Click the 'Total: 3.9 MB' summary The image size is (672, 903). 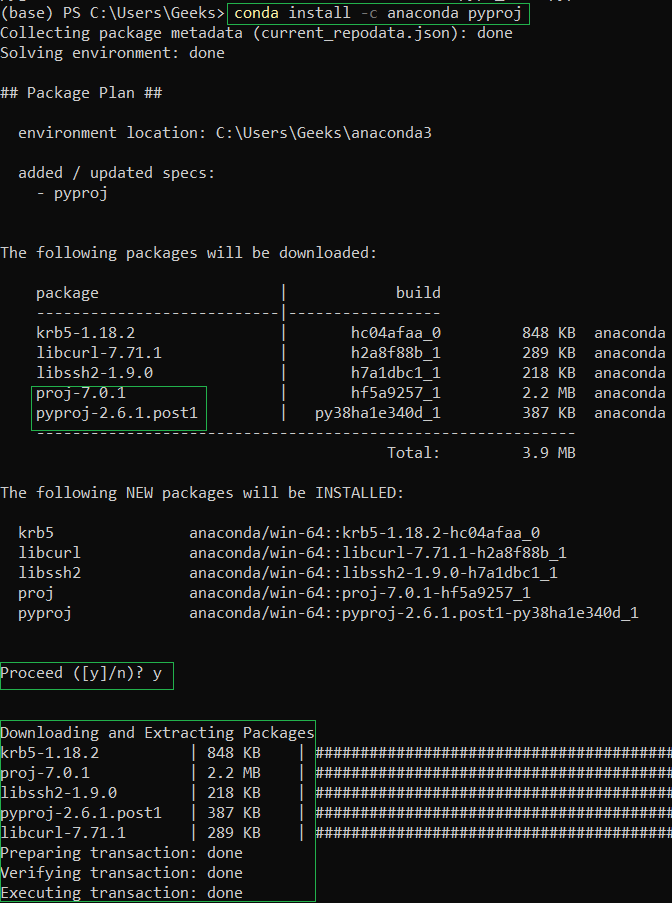[481, 453]
